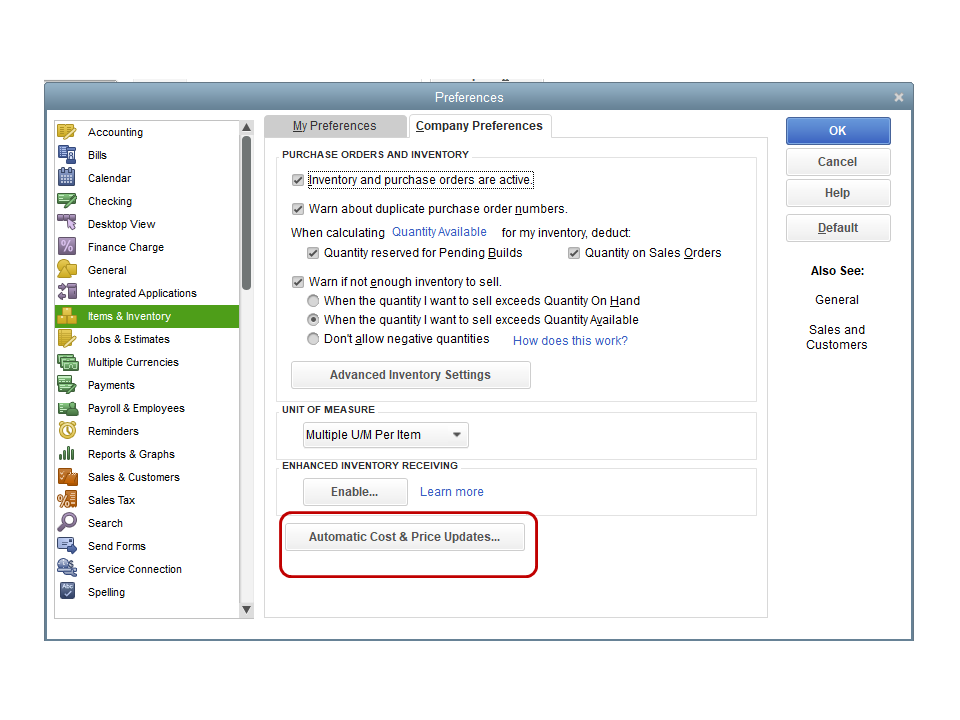This screenshot has height=720, width=960.
Task: Toggle 'Warn if not enough inventory to sell'
Action: (298, 282)
